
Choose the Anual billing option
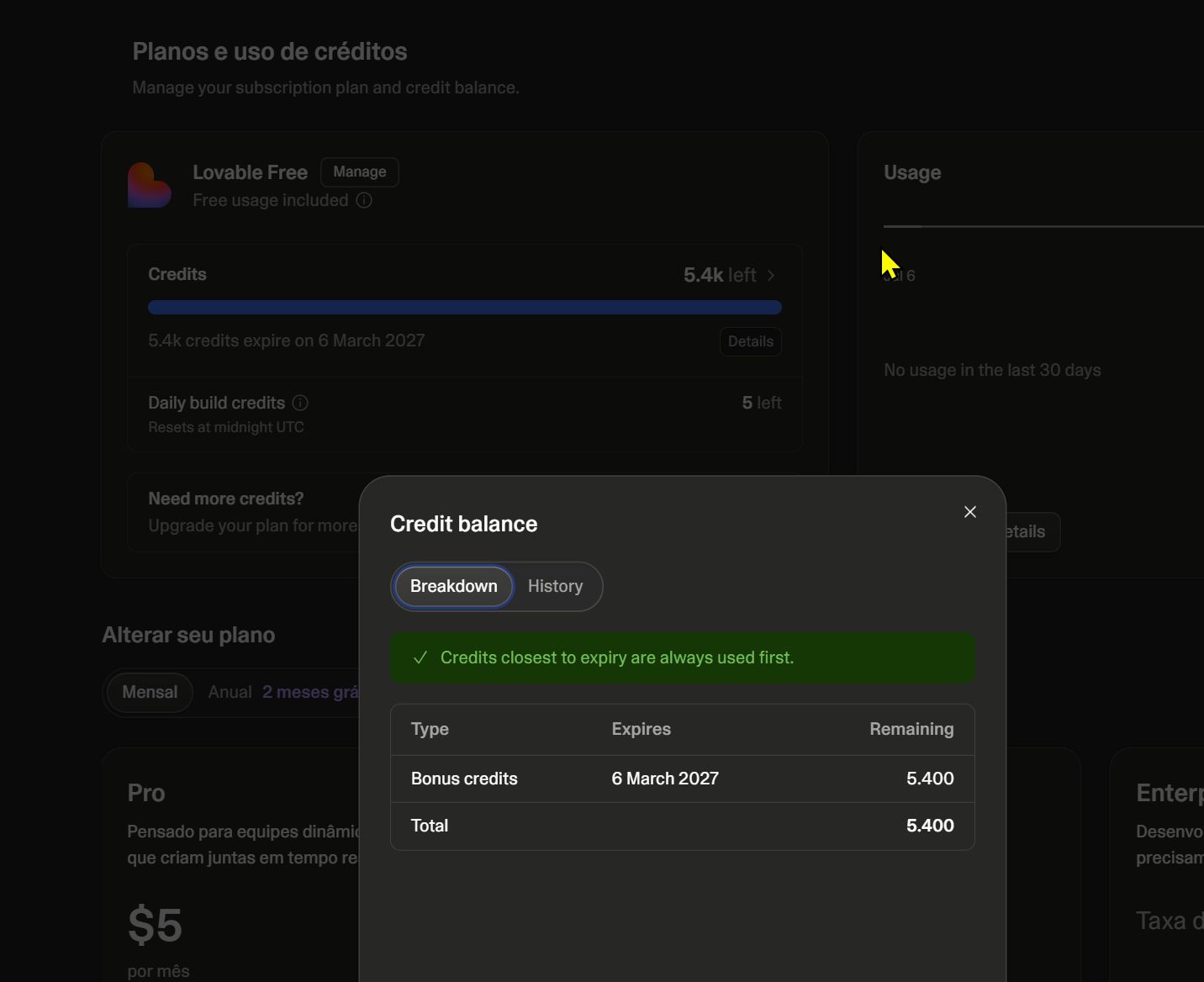(x=230, y=692)
